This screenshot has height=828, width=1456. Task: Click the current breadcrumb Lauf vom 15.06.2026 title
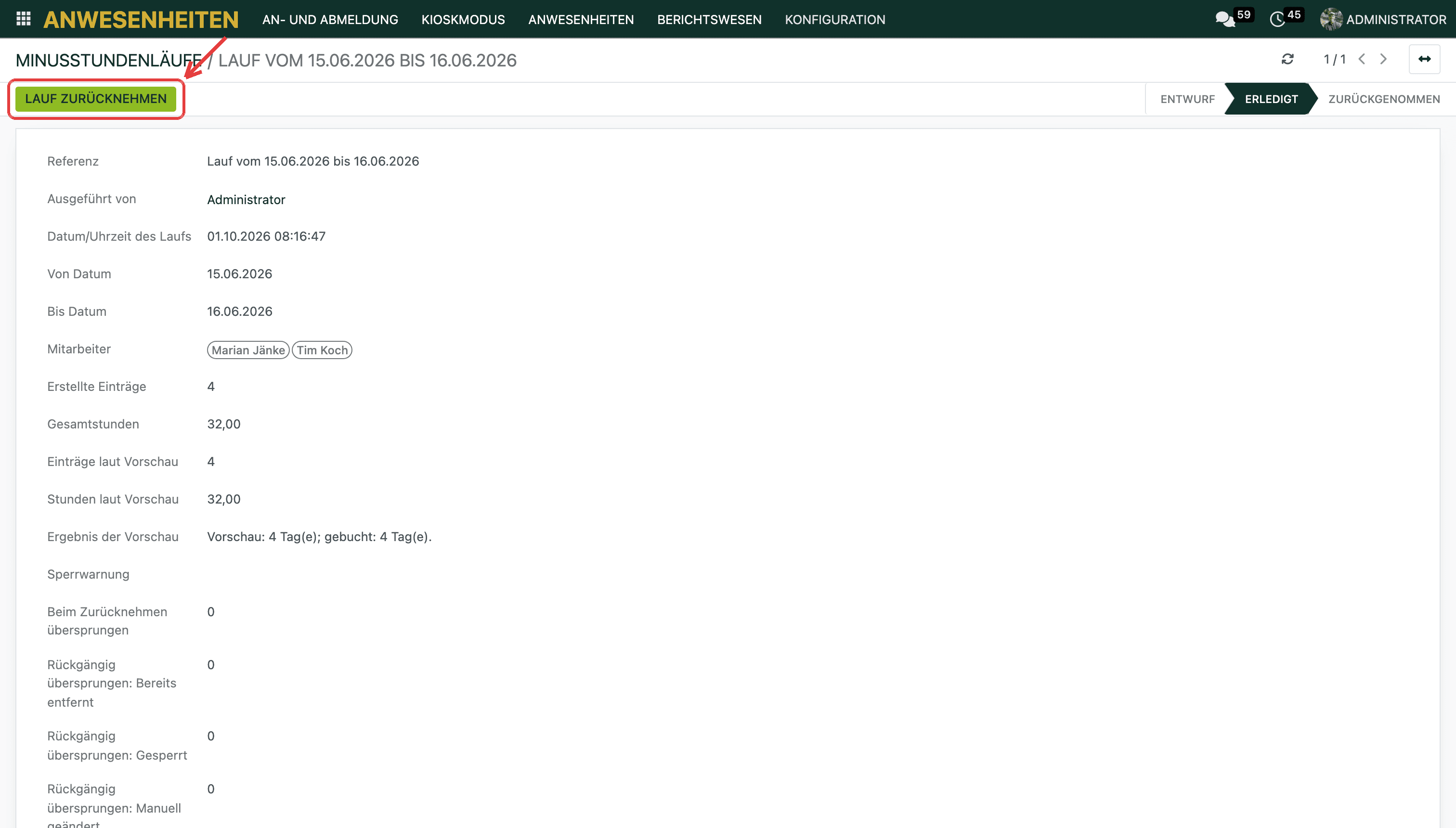tap(367, 60)
